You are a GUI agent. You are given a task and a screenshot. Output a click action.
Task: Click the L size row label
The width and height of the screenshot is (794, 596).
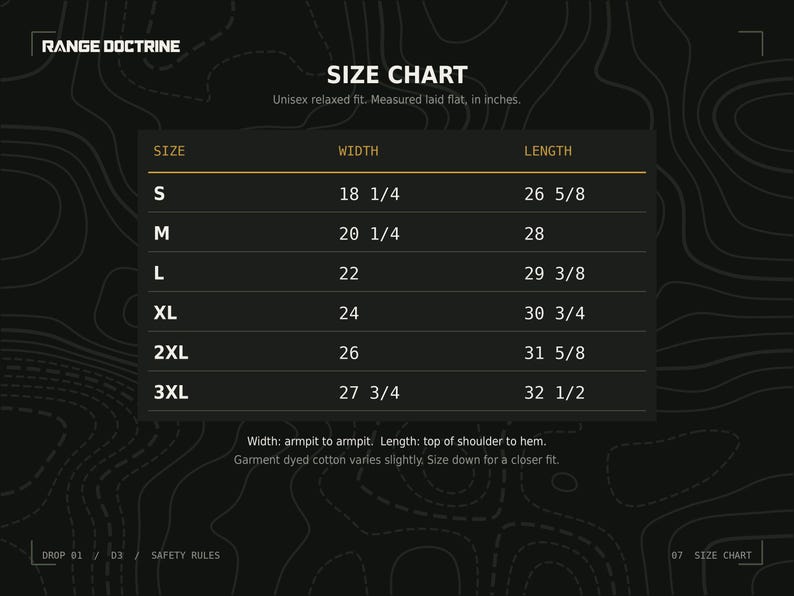coord(159,273)
